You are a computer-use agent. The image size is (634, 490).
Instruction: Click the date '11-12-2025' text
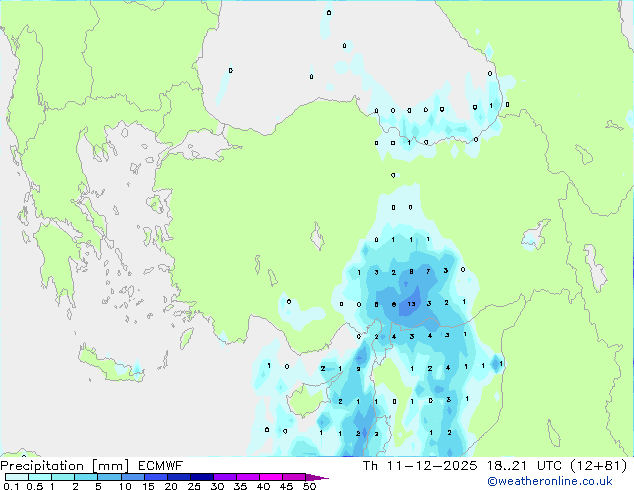pyautogui.click(x=432, y=466)
